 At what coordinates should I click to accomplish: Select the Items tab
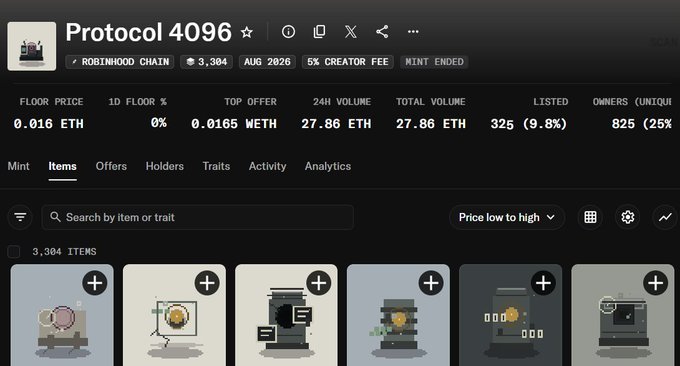pos(62,166)
